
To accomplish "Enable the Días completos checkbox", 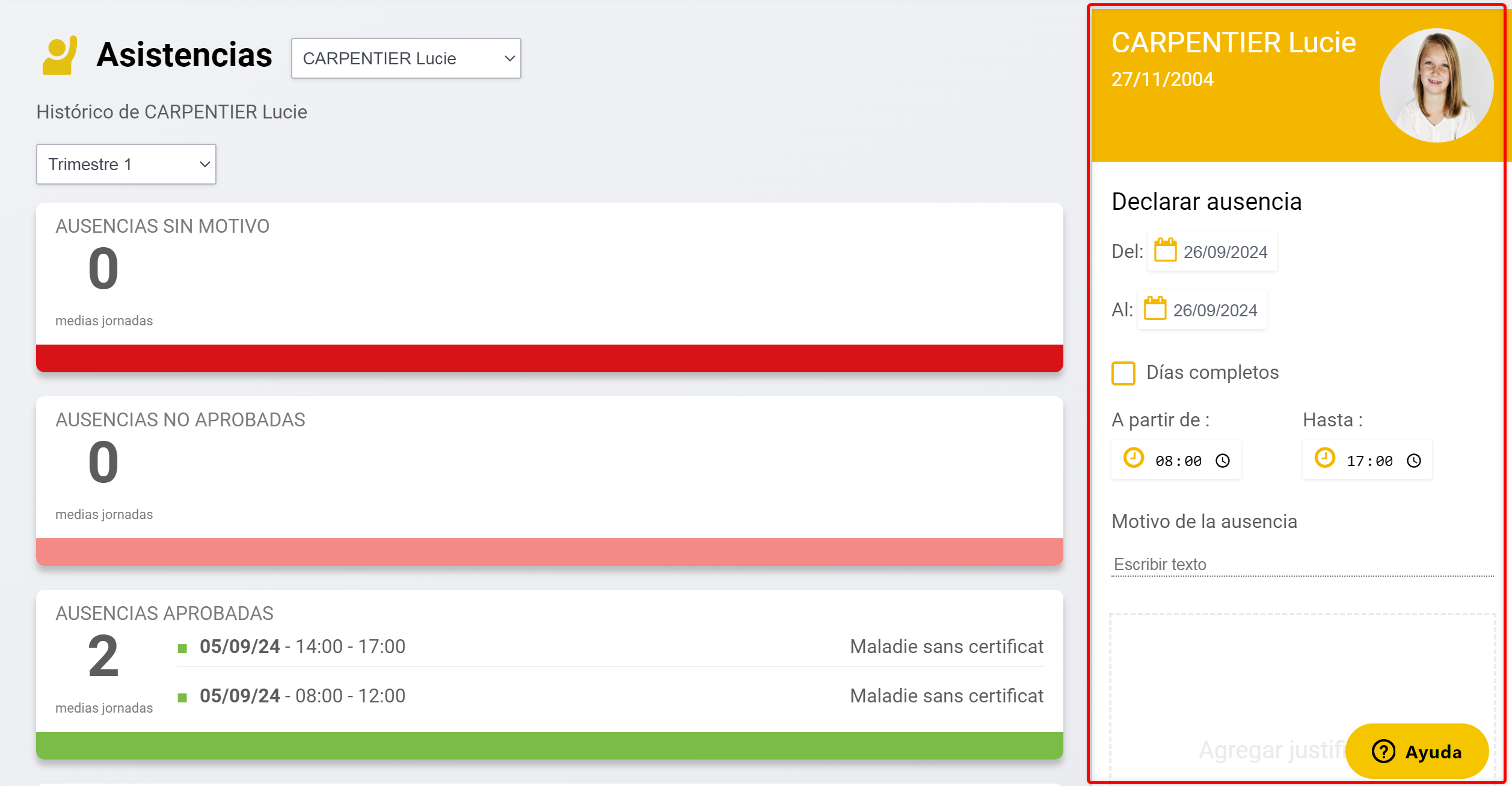I will [1123, 373].
